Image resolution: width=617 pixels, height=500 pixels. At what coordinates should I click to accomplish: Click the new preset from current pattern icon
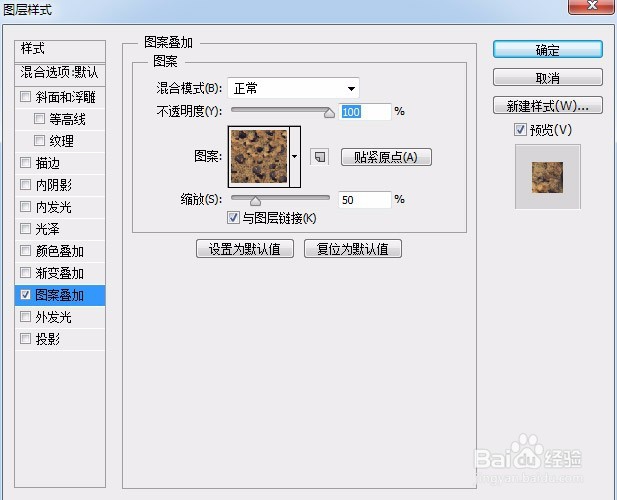click(x=320, y=157)
